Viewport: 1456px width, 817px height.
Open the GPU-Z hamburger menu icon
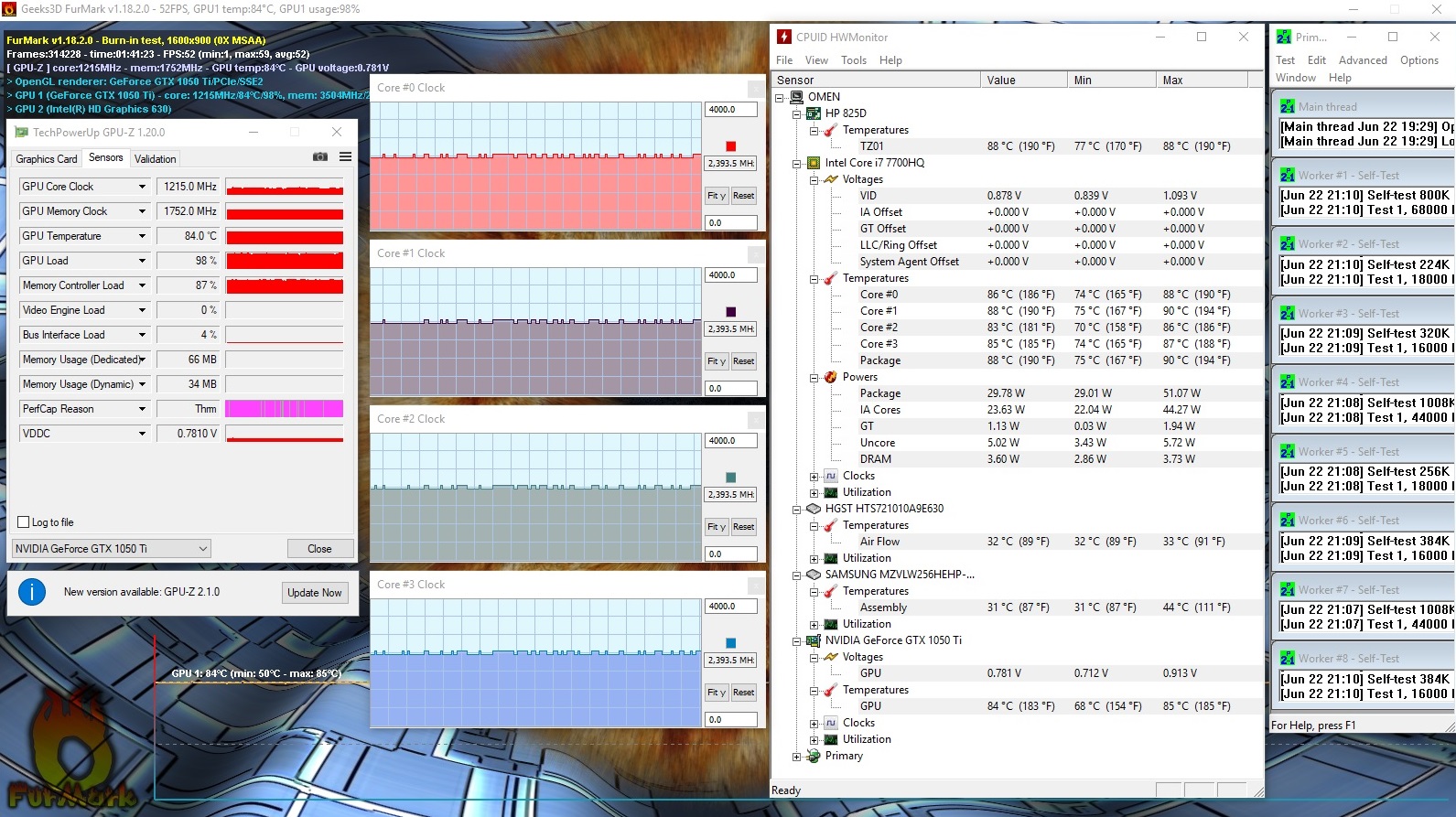click(x=345, y=157)
